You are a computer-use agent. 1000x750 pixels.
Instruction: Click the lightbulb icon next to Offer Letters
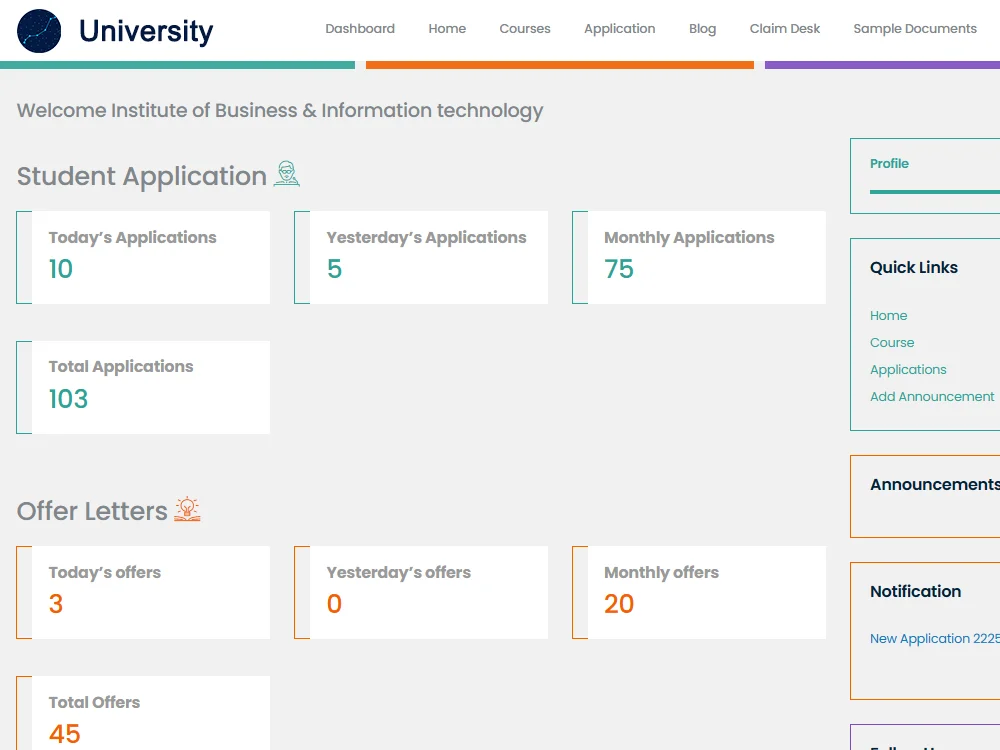187,509
